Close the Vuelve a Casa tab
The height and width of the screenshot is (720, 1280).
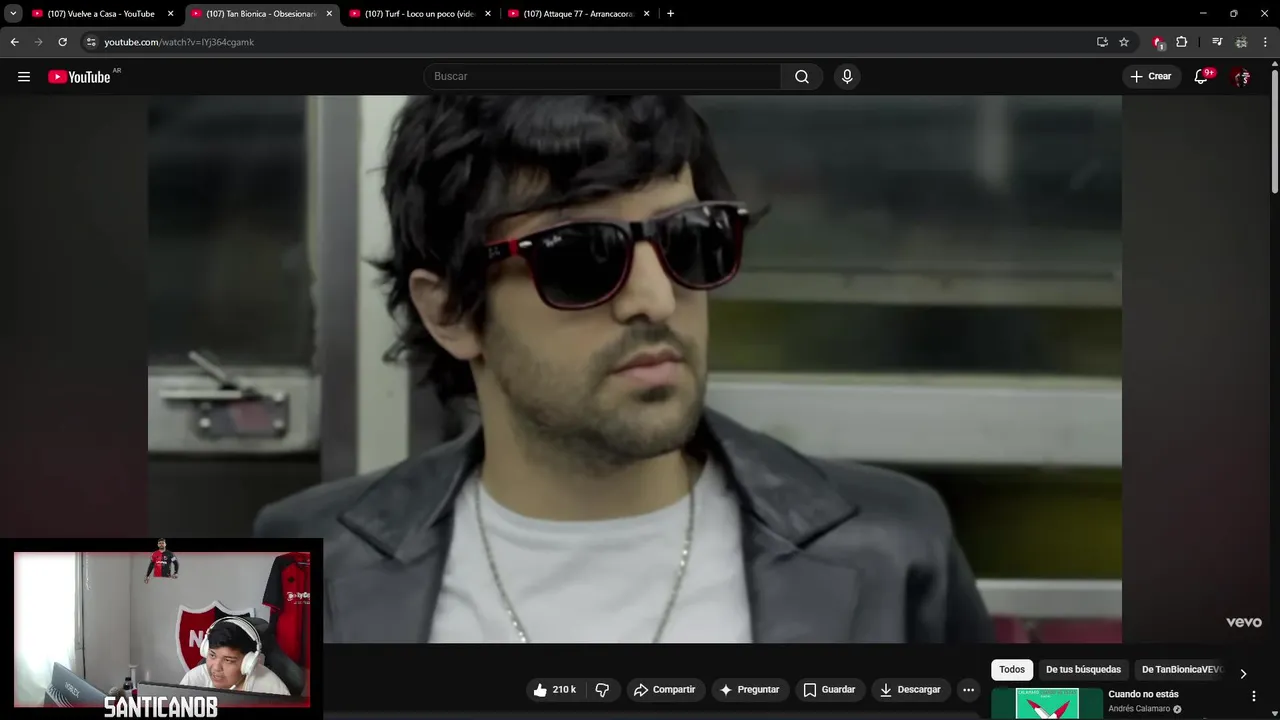pyautogui.click(x=170, y=14)
